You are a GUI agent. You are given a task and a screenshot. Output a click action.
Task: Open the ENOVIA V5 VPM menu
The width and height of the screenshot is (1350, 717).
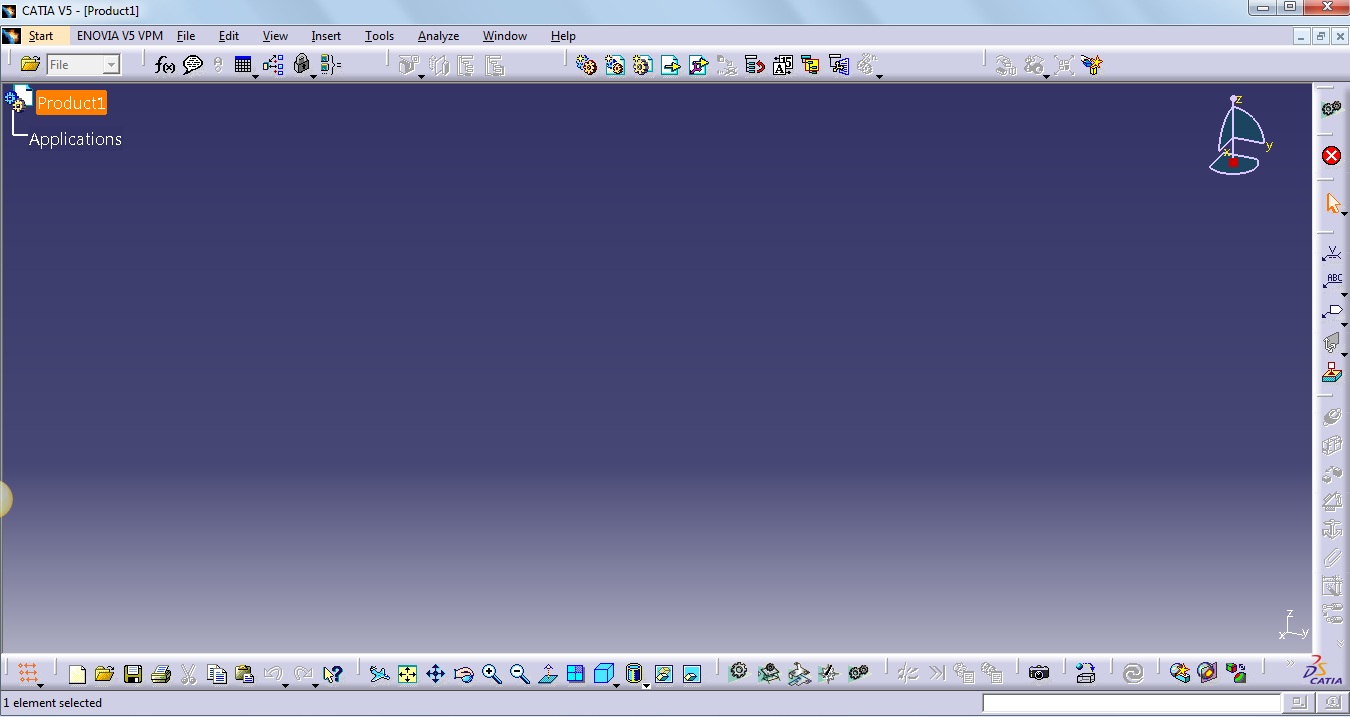120,36
